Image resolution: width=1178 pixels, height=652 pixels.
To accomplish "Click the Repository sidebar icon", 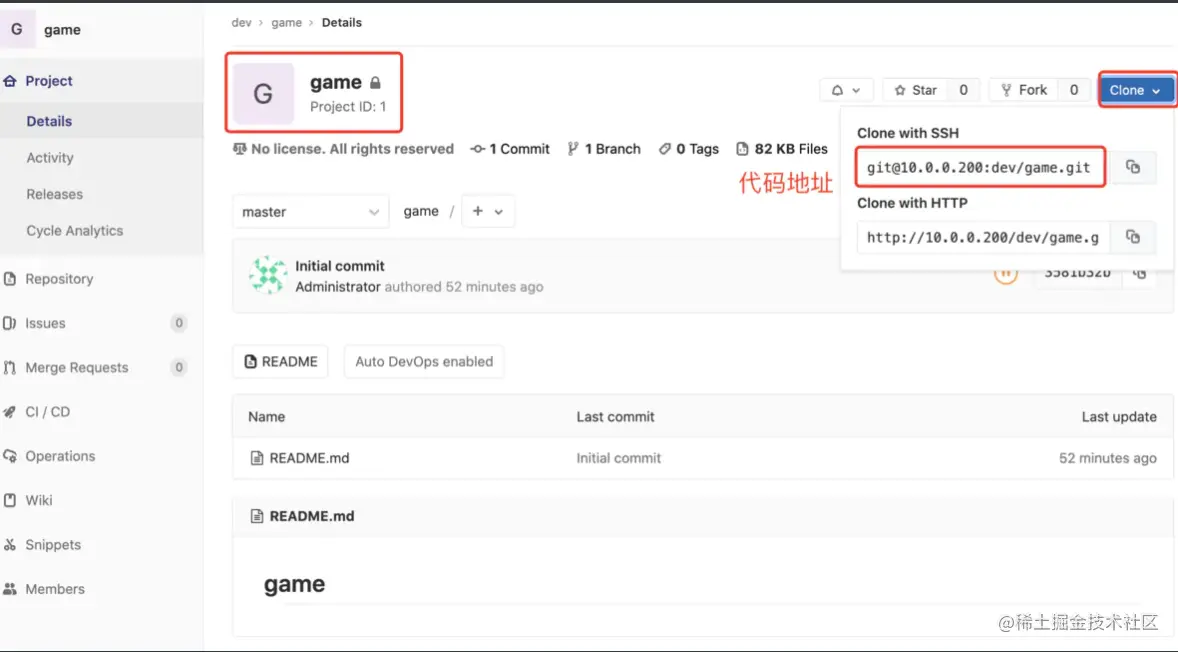I will click(10, 279).
